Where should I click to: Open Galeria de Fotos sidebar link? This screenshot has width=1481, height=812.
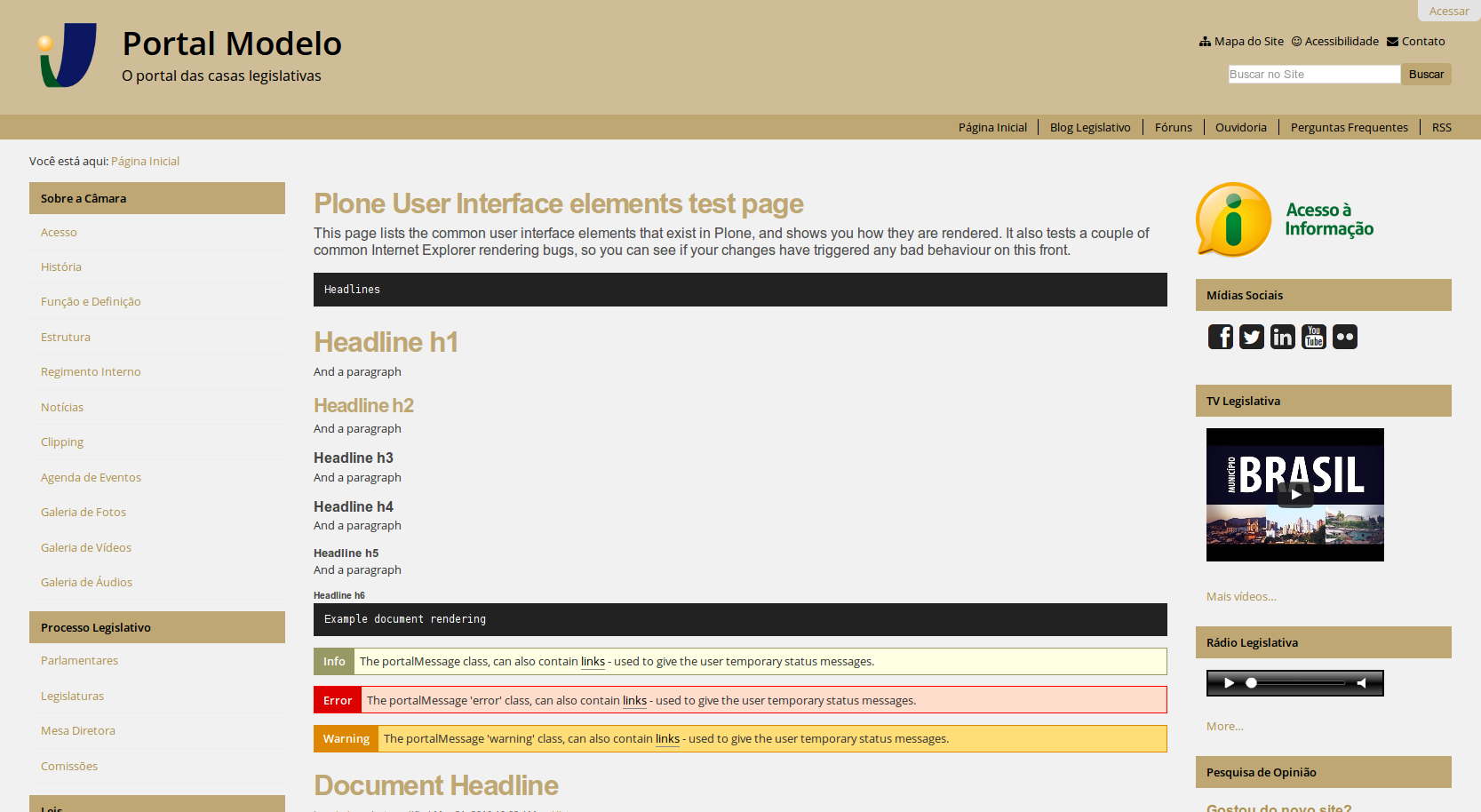tap(84, 512)
